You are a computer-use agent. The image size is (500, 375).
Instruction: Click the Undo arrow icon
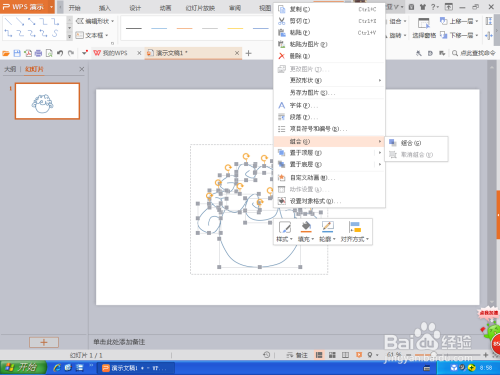point(60,53)
